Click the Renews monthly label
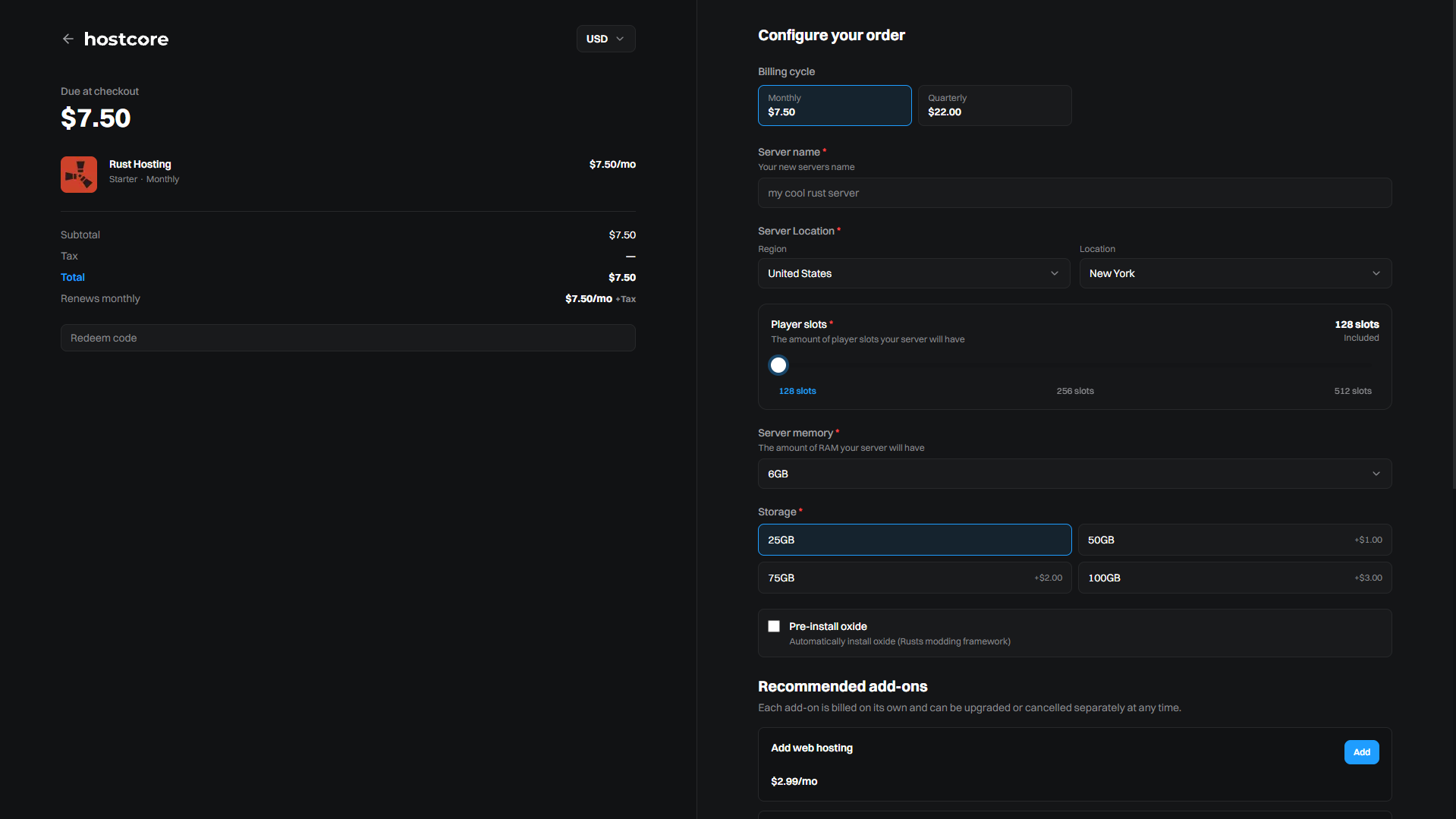 [x=100, y=298]
